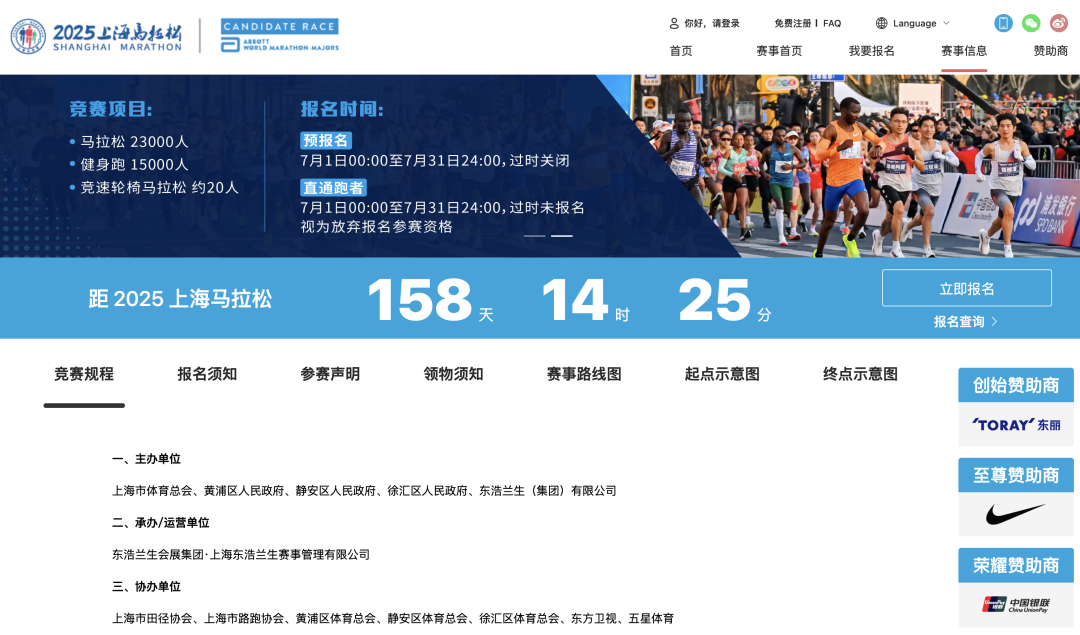Click the 免费注册 link
1080x635 pixels.
coord(792,23)
